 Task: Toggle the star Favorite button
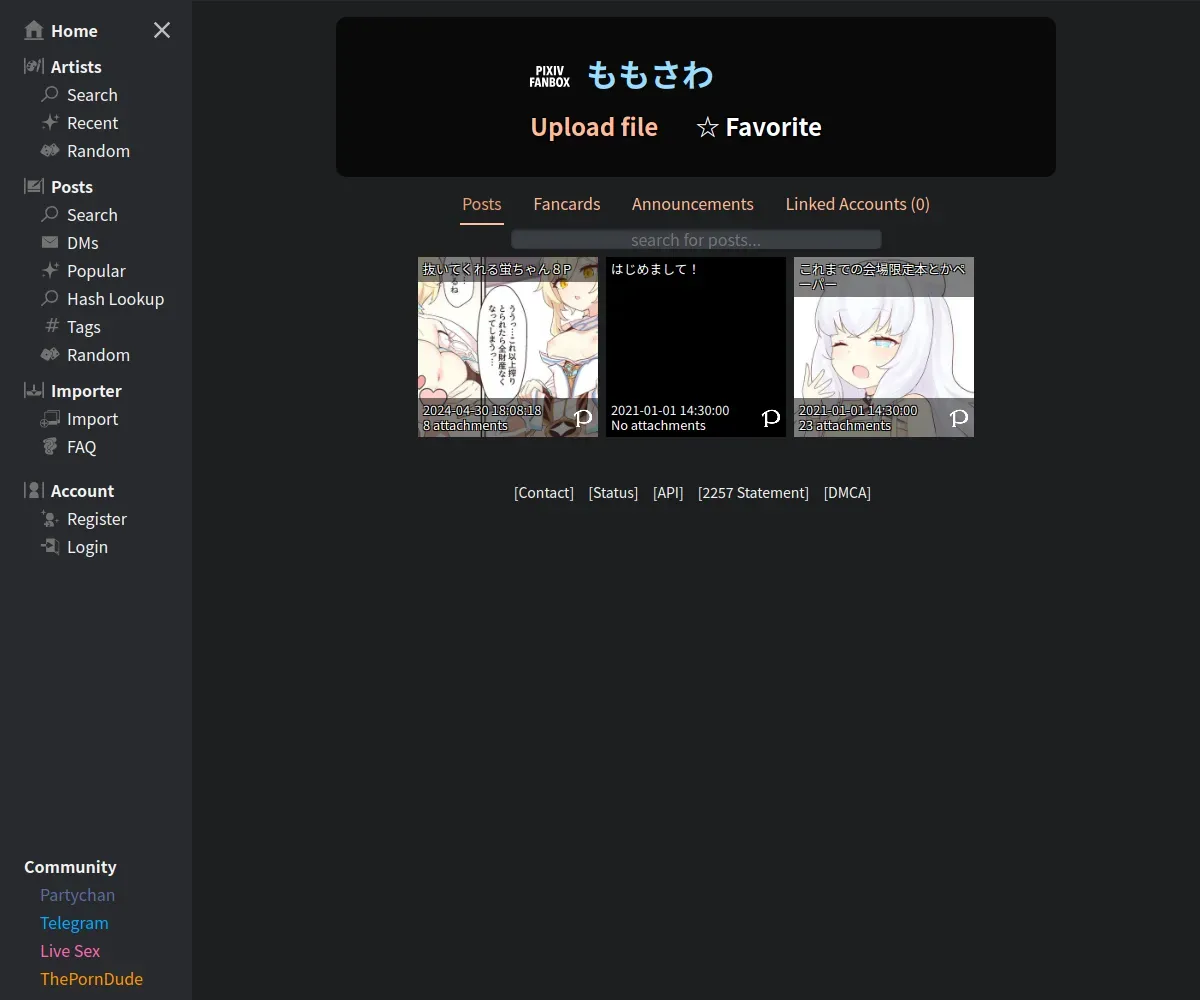(759, 127)
